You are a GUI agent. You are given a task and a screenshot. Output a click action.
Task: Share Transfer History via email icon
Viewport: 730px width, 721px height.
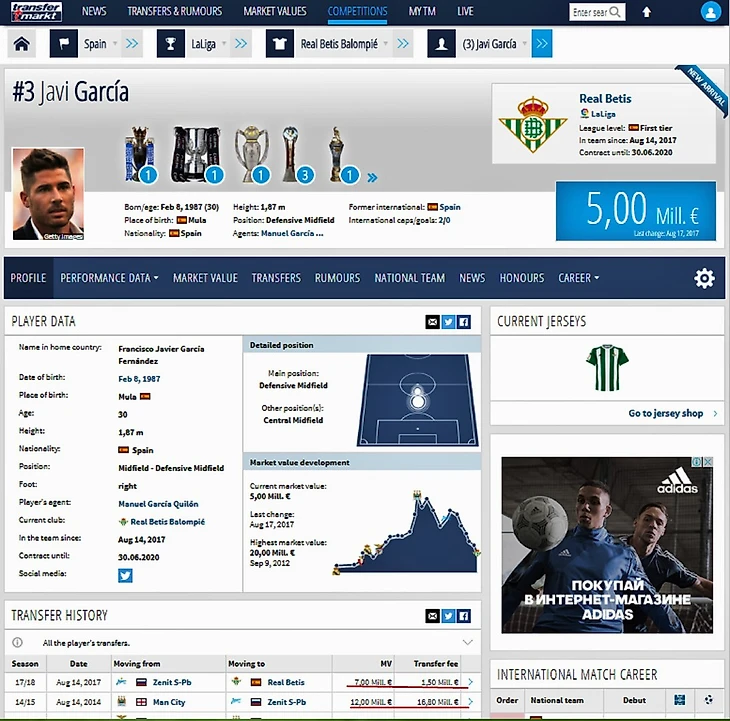(433, 616)
